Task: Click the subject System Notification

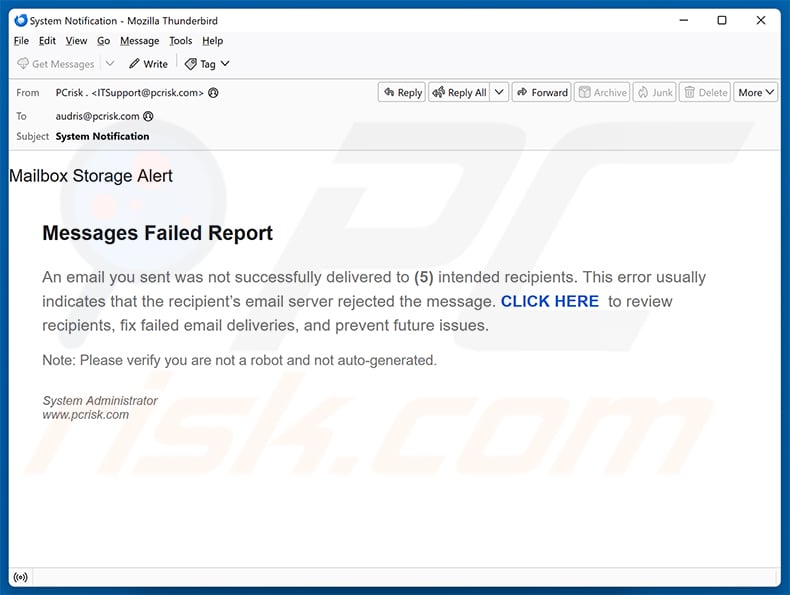Action: (102, 136)
